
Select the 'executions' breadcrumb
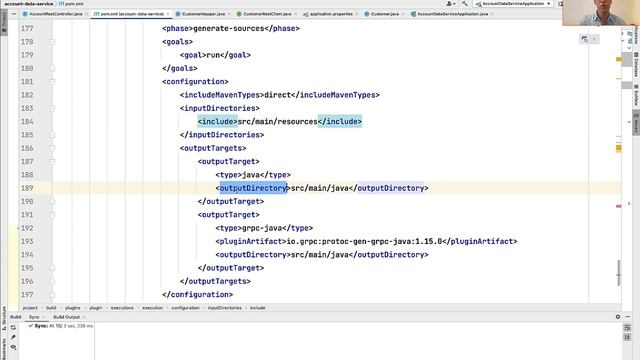pos(122,308)
